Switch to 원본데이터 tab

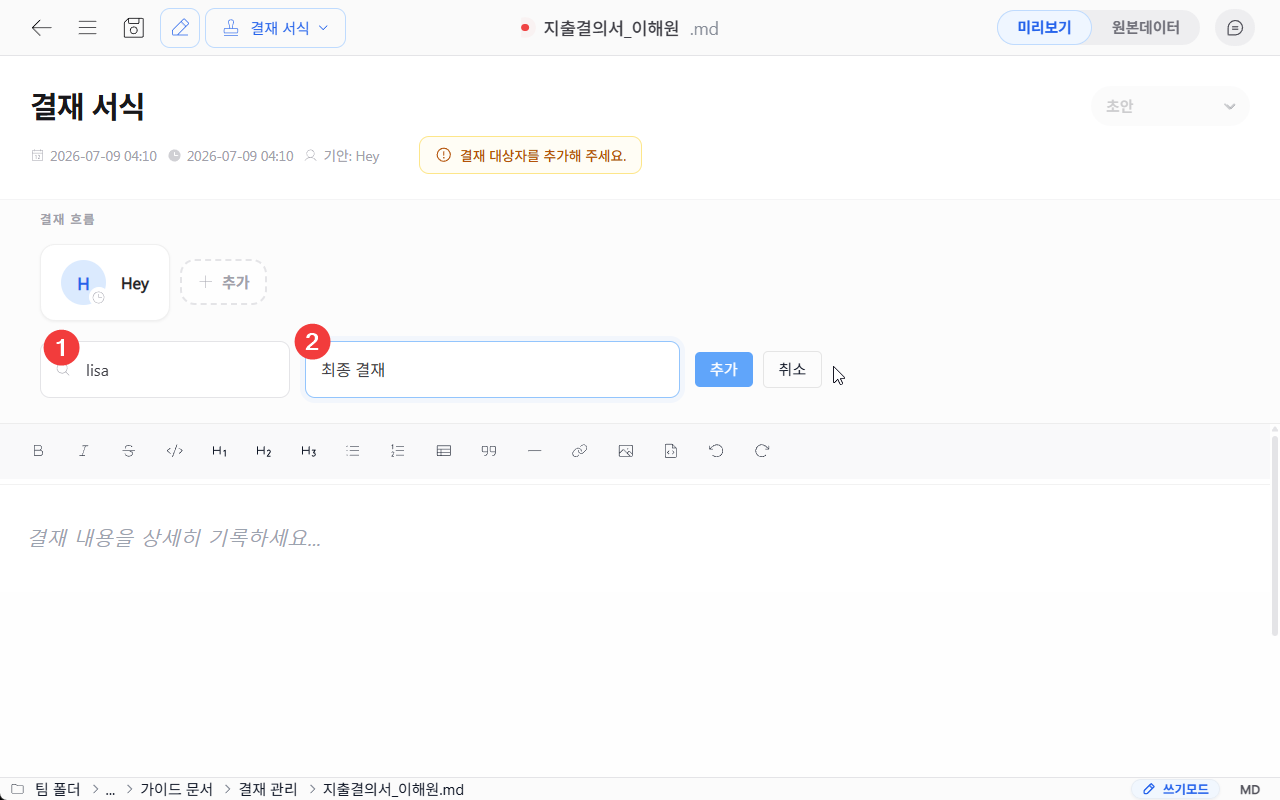point(1145,28)
